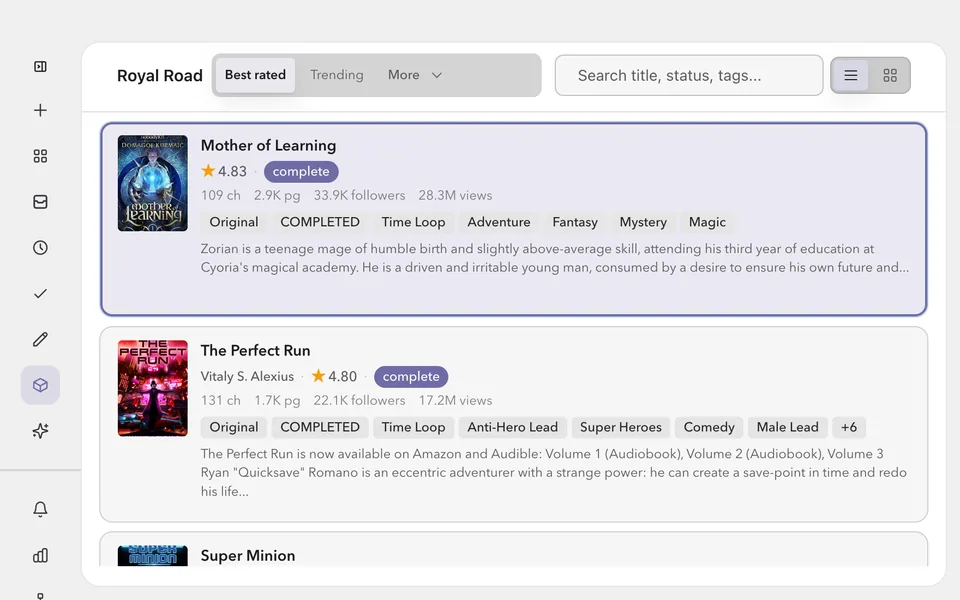Click the Royal Road heading
960x600 pixels.
160,76
